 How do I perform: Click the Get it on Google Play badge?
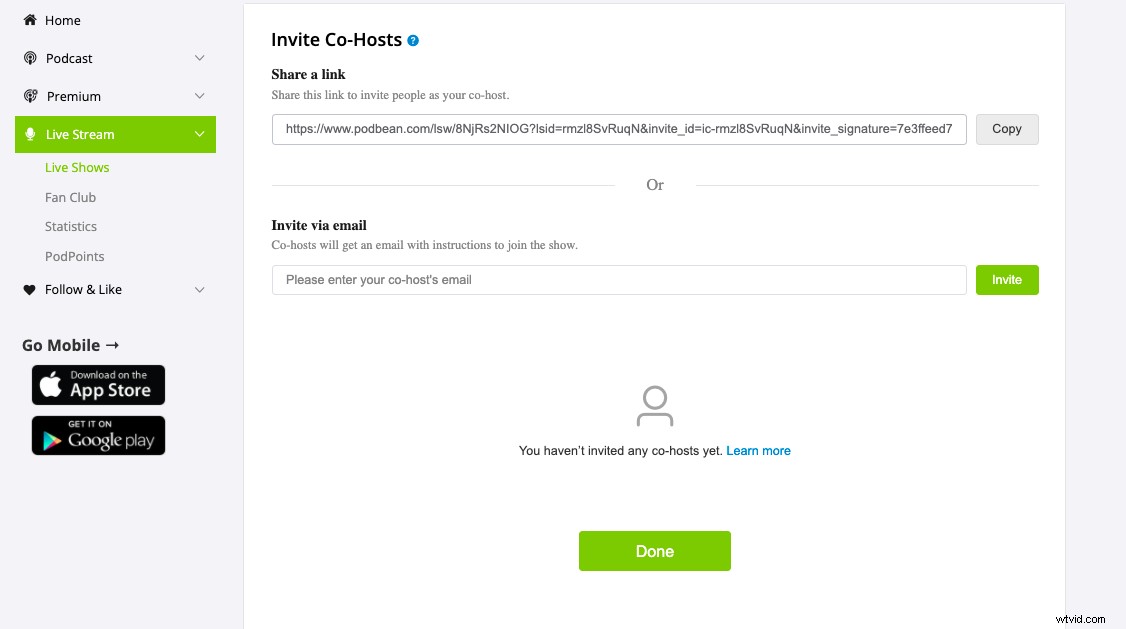tap(98, 436)
